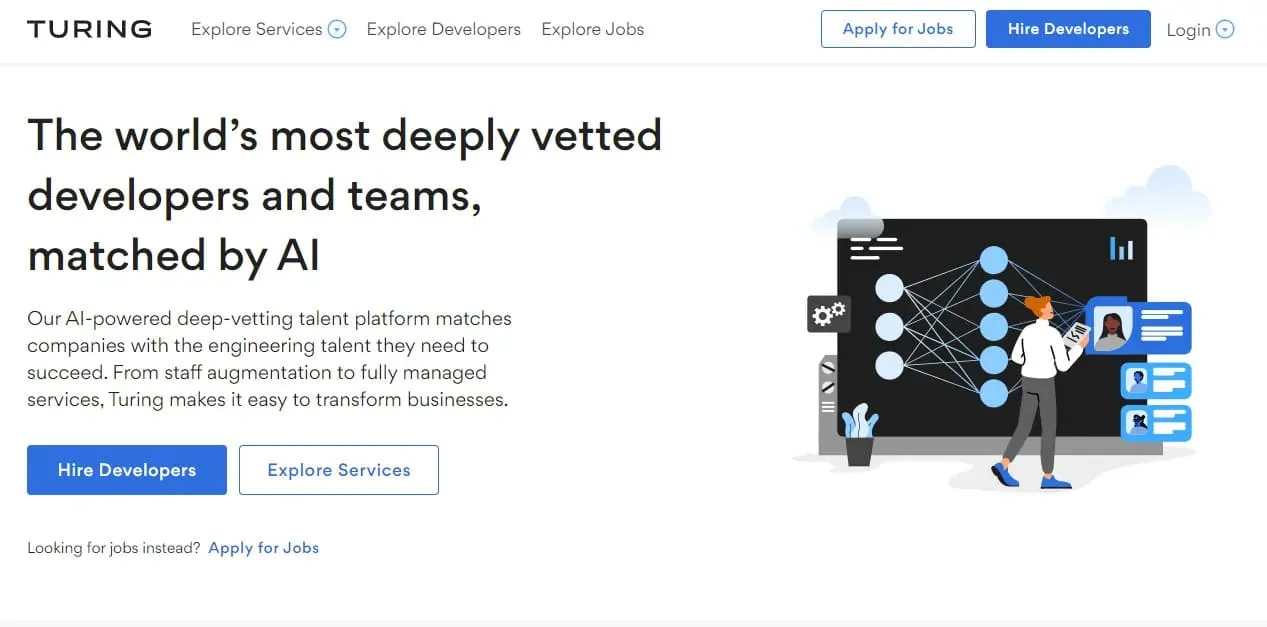Follow the Apply for Jobs text link
This screenshot has height=627, width=1267.
click(x=264, y=548)
